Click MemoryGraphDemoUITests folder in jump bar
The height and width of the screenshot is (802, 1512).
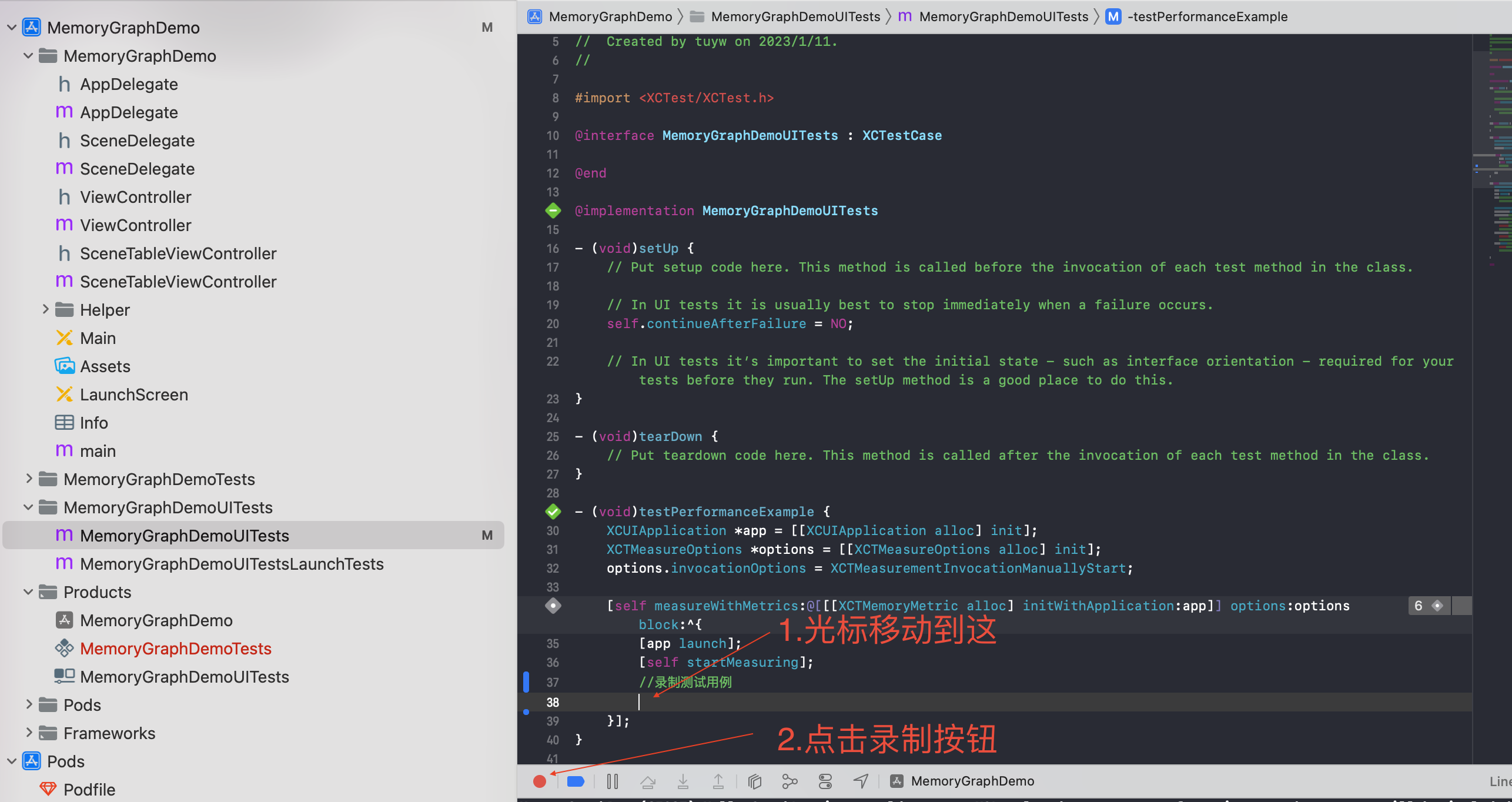(795, 16)
